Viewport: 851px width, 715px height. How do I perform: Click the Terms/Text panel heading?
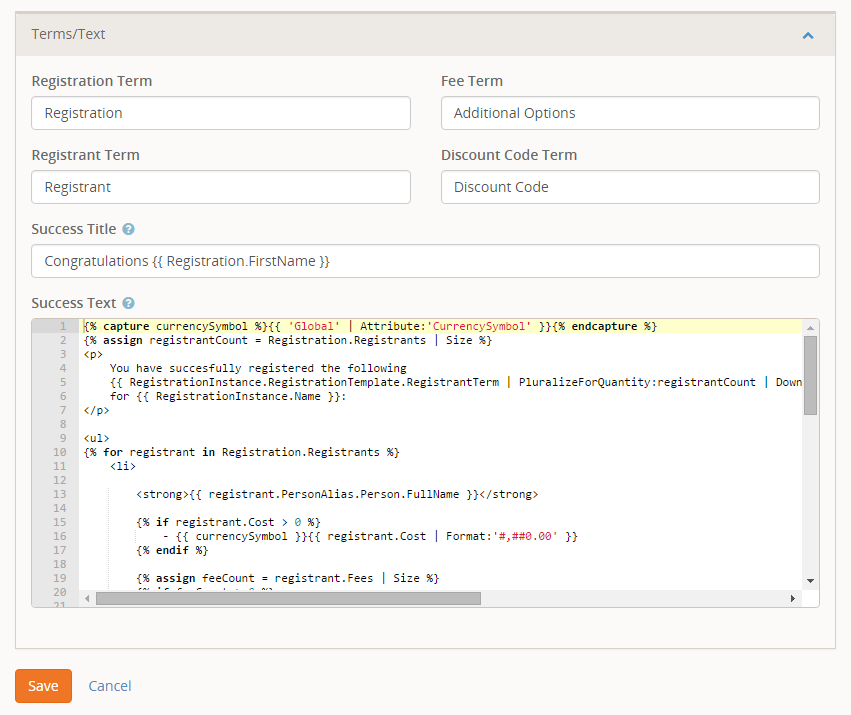69,34
